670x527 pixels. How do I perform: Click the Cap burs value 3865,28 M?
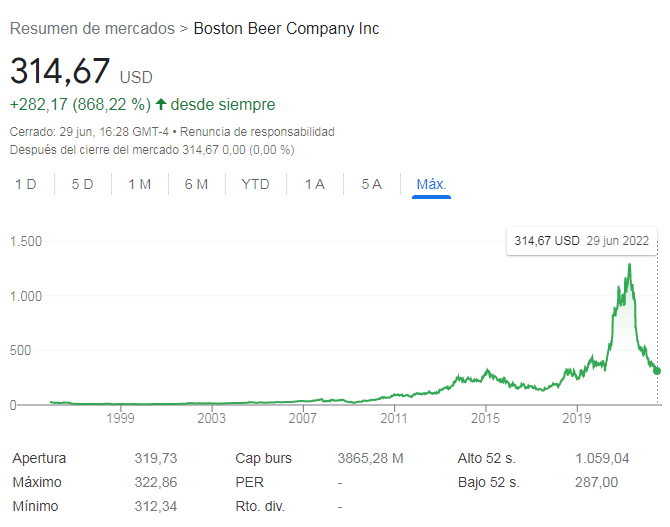370,458
